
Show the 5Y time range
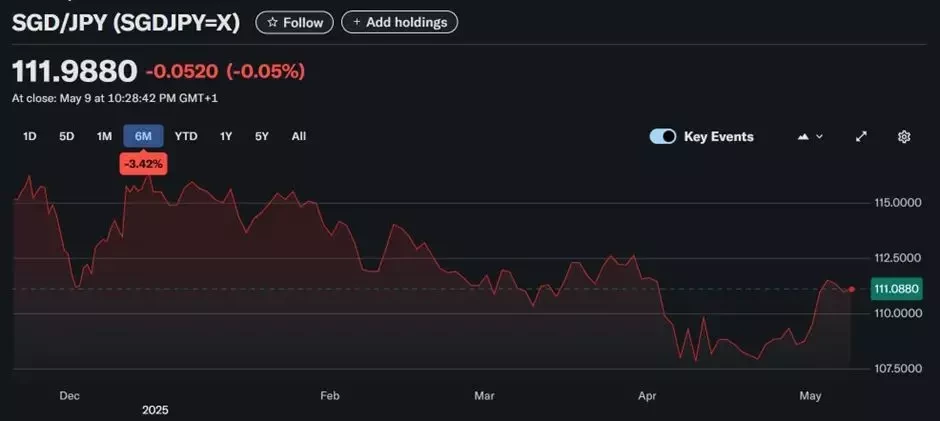point(262,136)
